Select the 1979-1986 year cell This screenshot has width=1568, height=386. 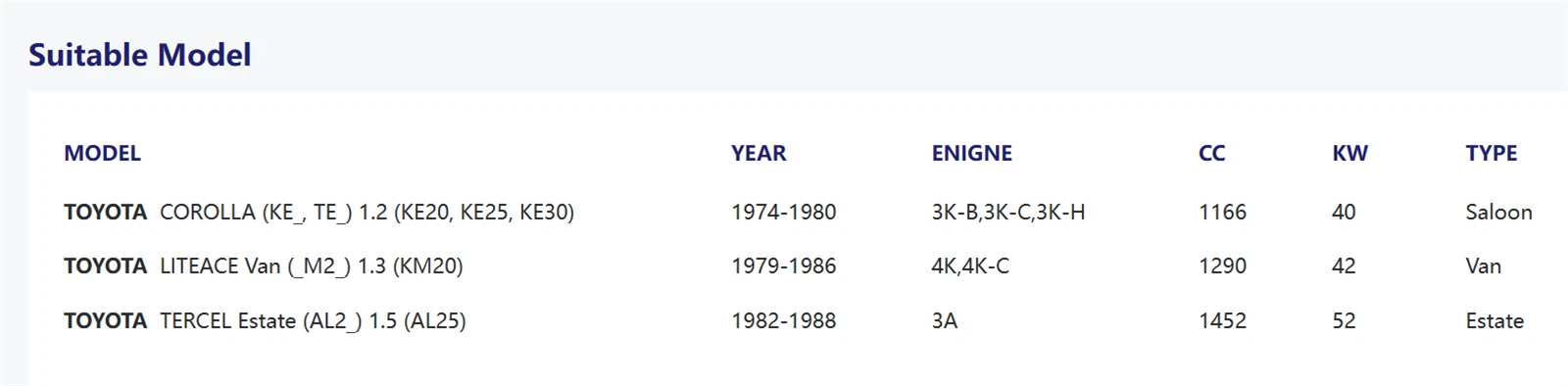point(784,265)
